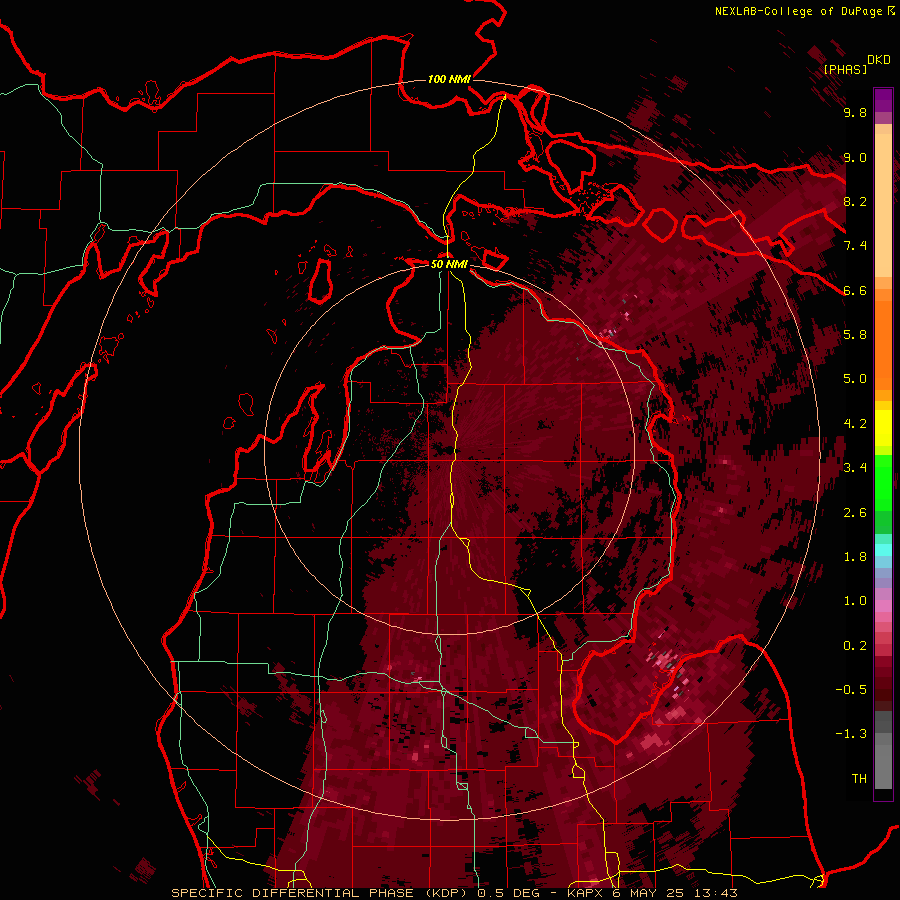The image size is (900, 900).
Task: Click the 5.8 scale value
Action: pos(855,335)
